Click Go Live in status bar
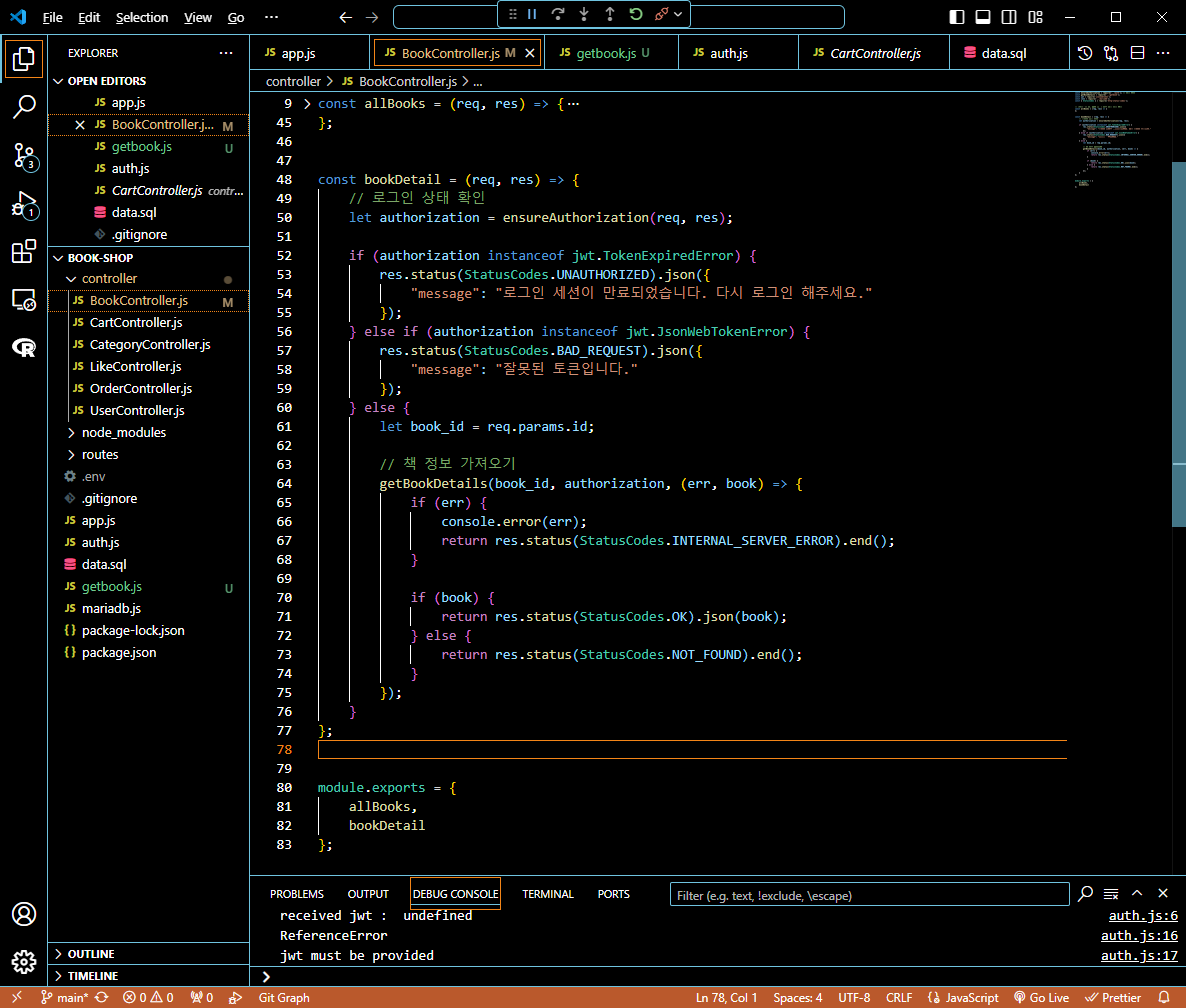1186x1008 pixels. click(x=1042, y=997)
